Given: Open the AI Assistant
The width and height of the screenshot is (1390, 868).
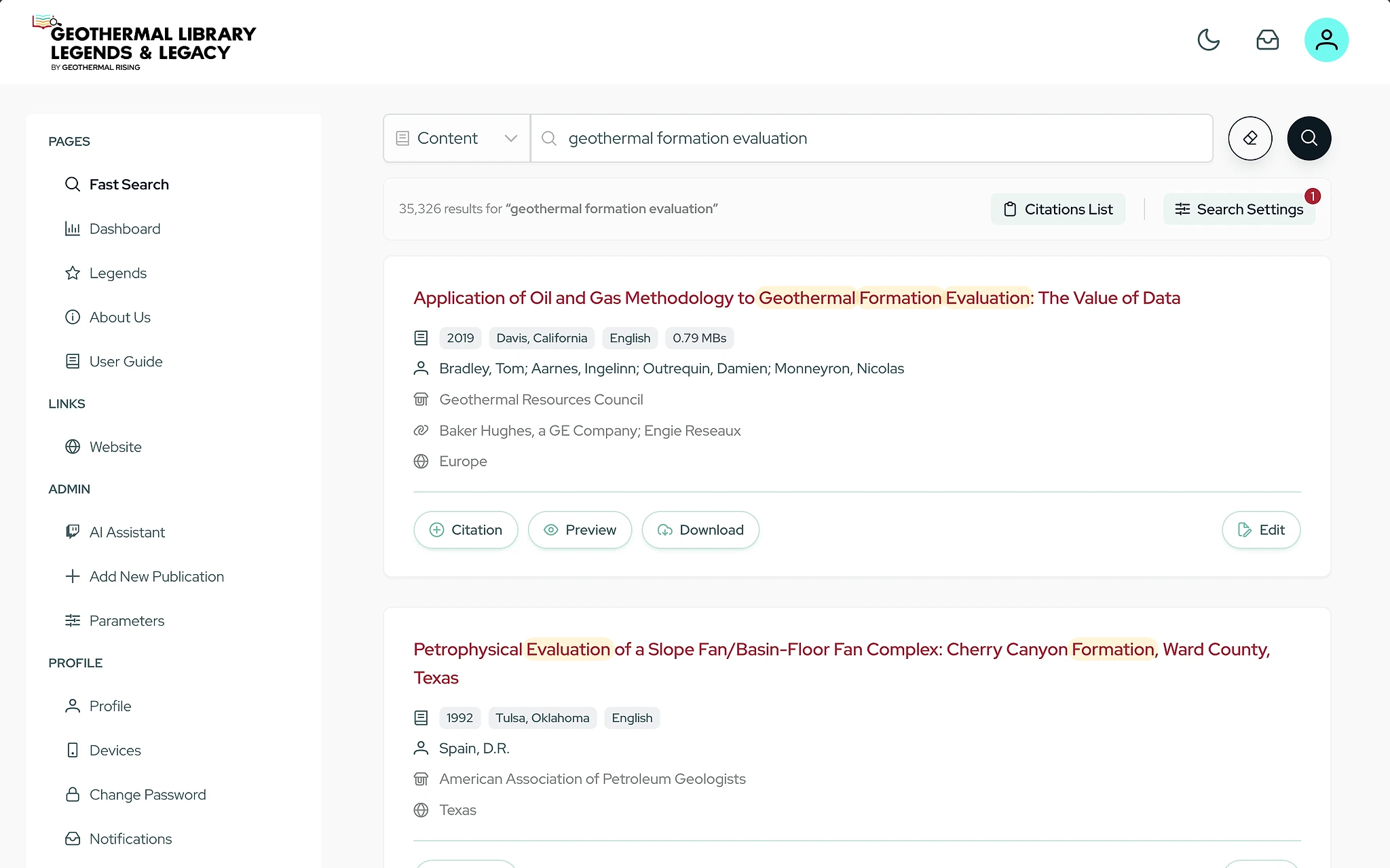Looking at the screenshot, I should 127,532.
